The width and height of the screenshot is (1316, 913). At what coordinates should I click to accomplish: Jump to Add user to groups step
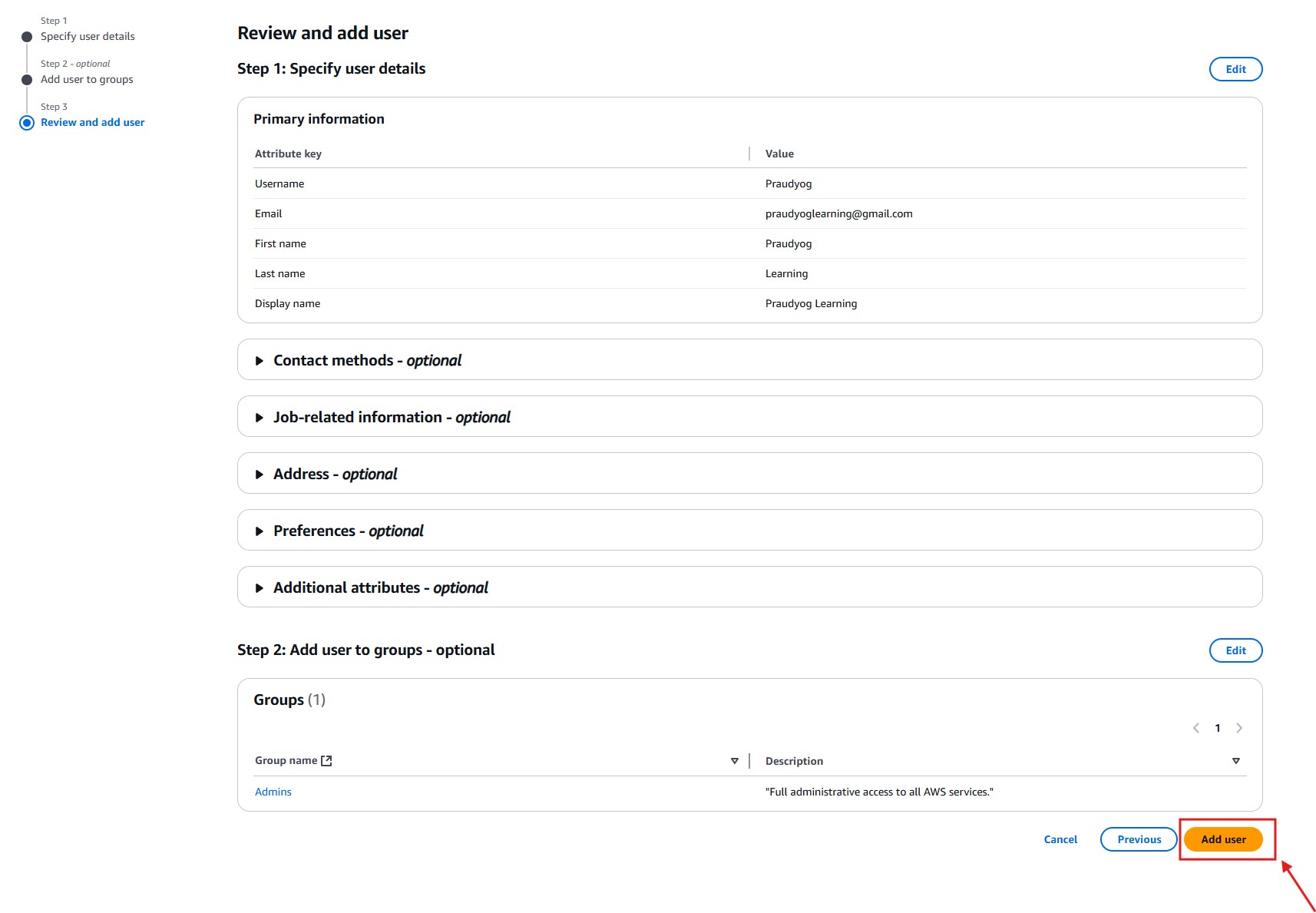click(87, 79)
